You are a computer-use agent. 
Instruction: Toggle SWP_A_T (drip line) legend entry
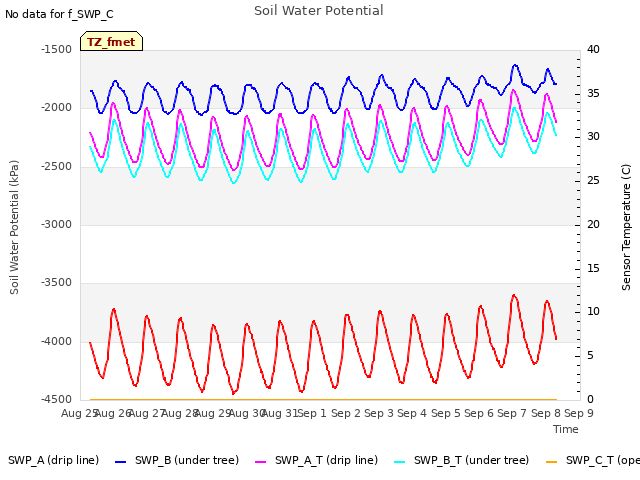tap(316, 460)
